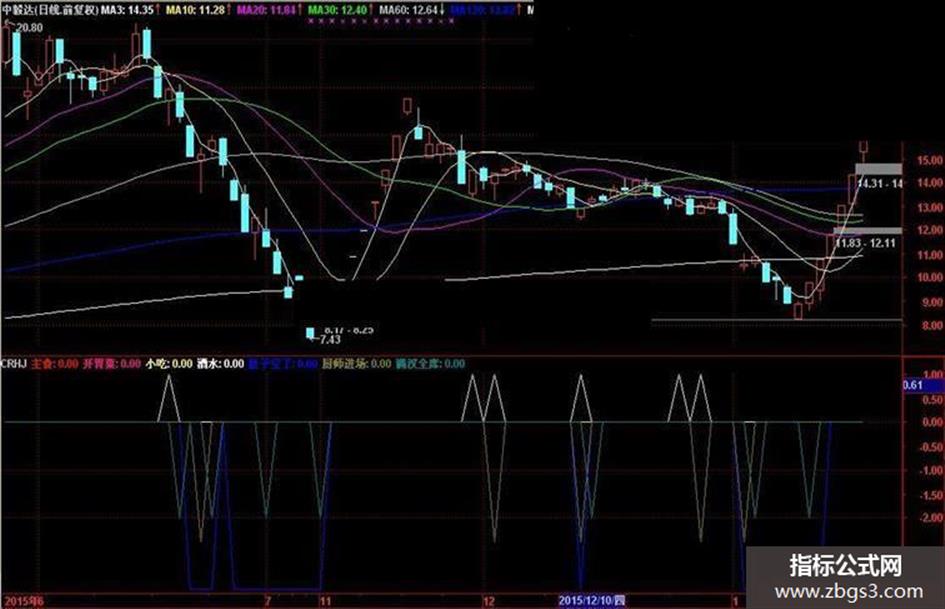Screen dimensions: 945x609
Task: Click the red 主食: 0.00 value
Action: point(55,364)
